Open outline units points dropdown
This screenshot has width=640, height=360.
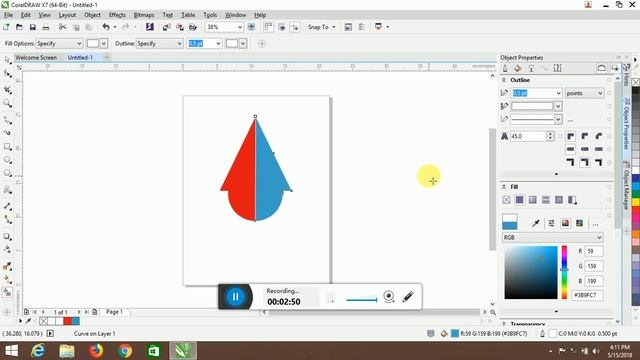584,93
